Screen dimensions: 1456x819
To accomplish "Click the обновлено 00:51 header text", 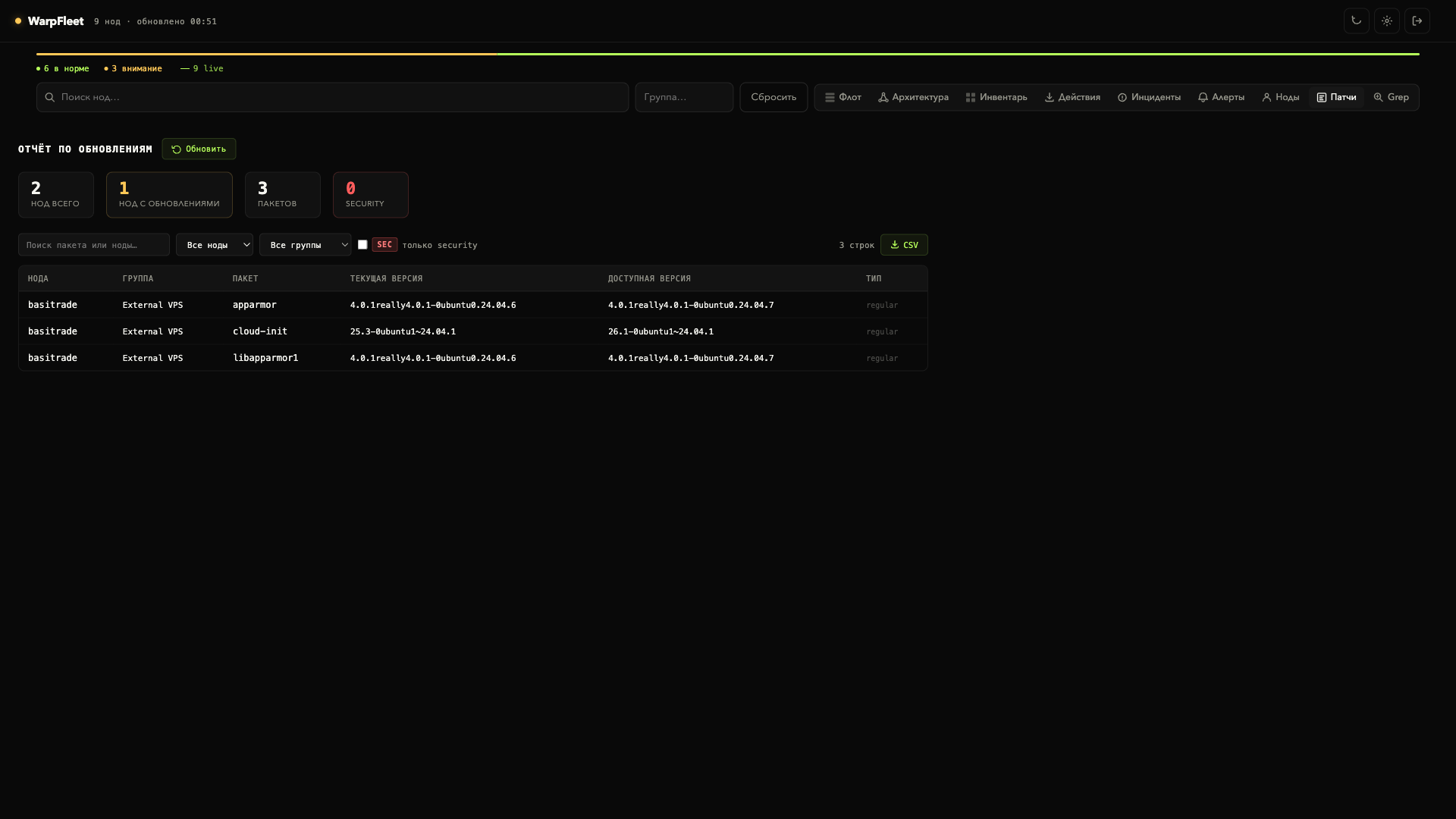I will point(177,21).
